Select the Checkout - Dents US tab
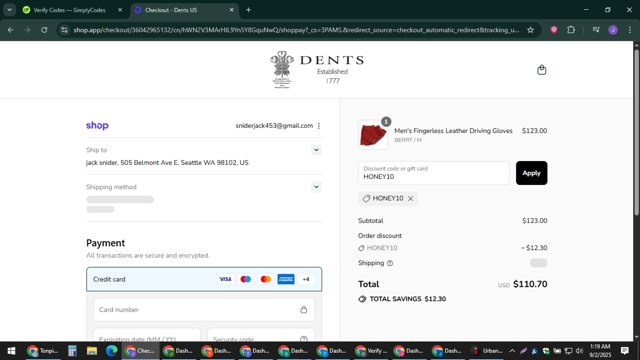This screenshot has height=360, width=640. click(x=171, y=10)
